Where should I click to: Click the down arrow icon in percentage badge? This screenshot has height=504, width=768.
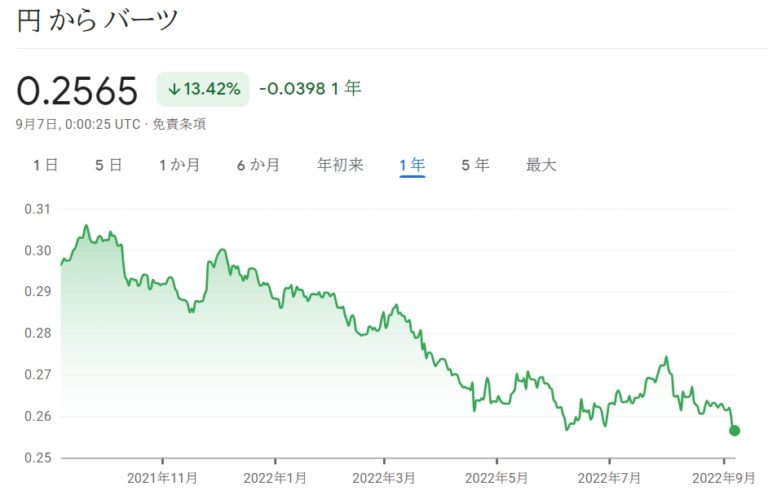174,89
